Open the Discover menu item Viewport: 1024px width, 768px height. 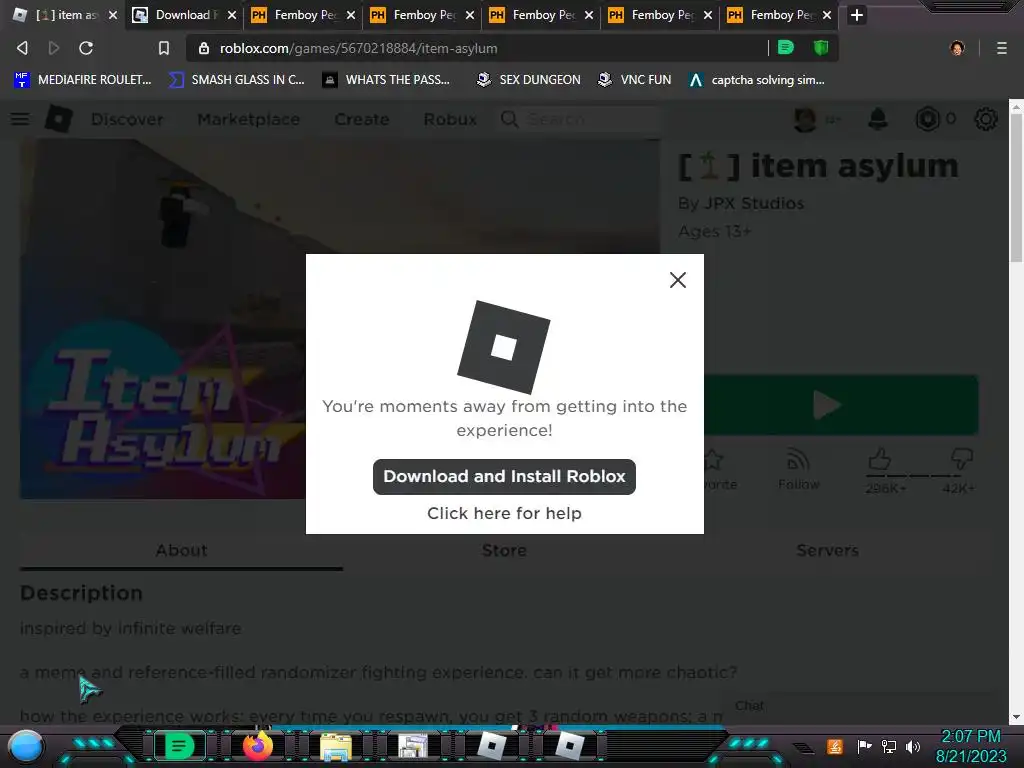[127, 120]
